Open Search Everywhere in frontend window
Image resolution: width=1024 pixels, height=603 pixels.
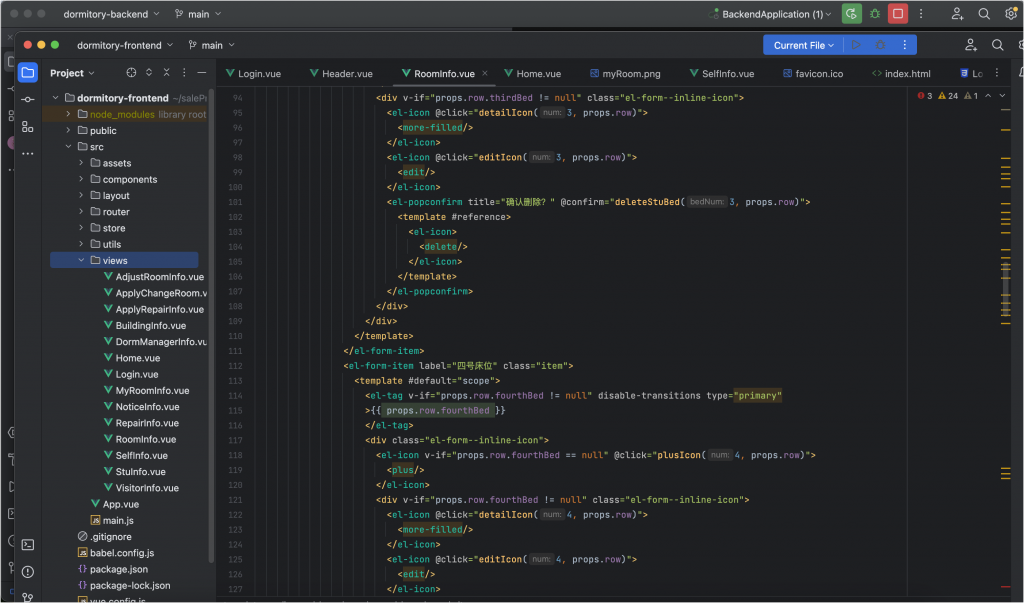(x=997, y=45)
